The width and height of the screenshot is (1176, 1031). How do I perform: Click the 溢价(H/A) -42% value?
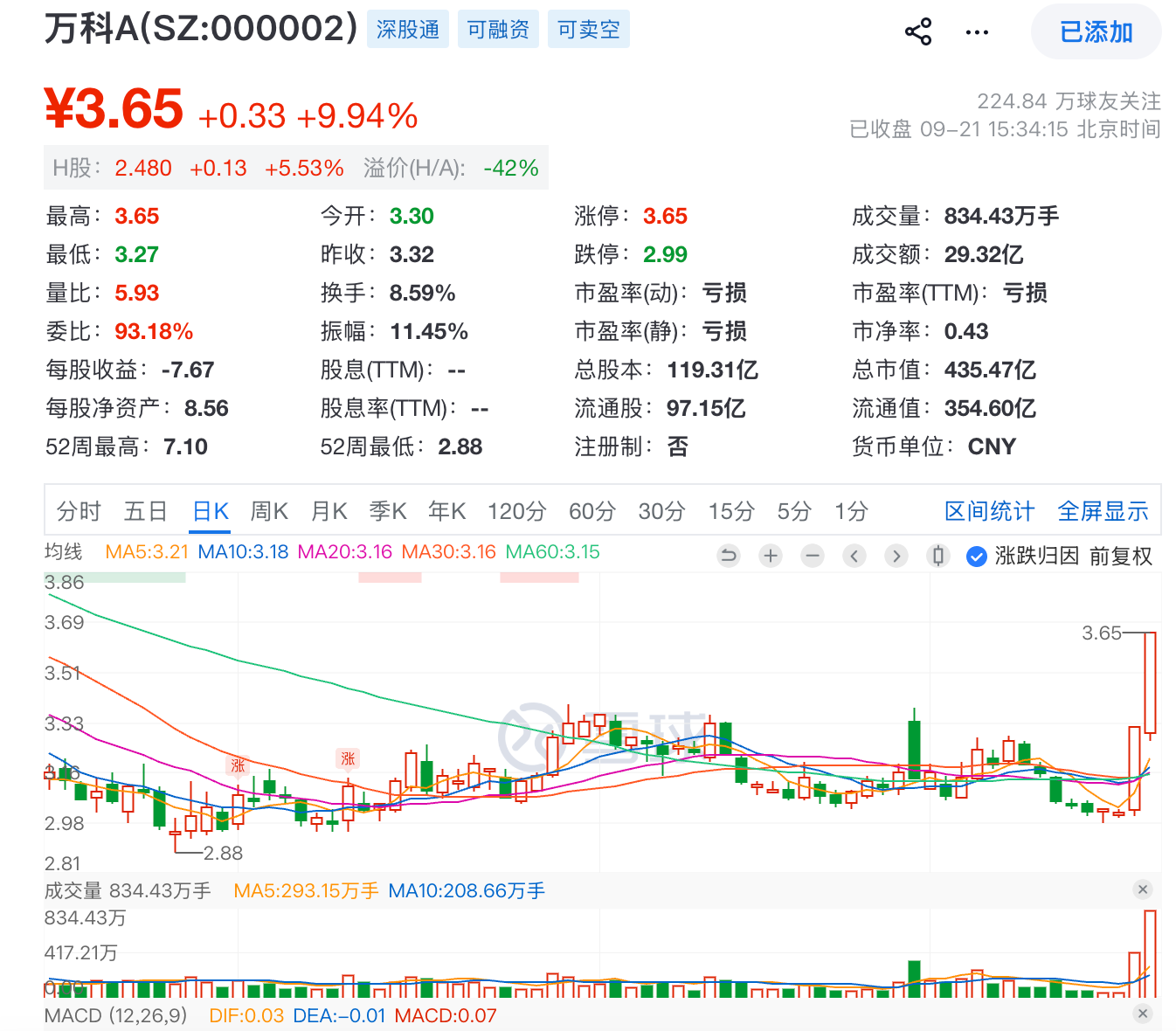coord(511,168)
